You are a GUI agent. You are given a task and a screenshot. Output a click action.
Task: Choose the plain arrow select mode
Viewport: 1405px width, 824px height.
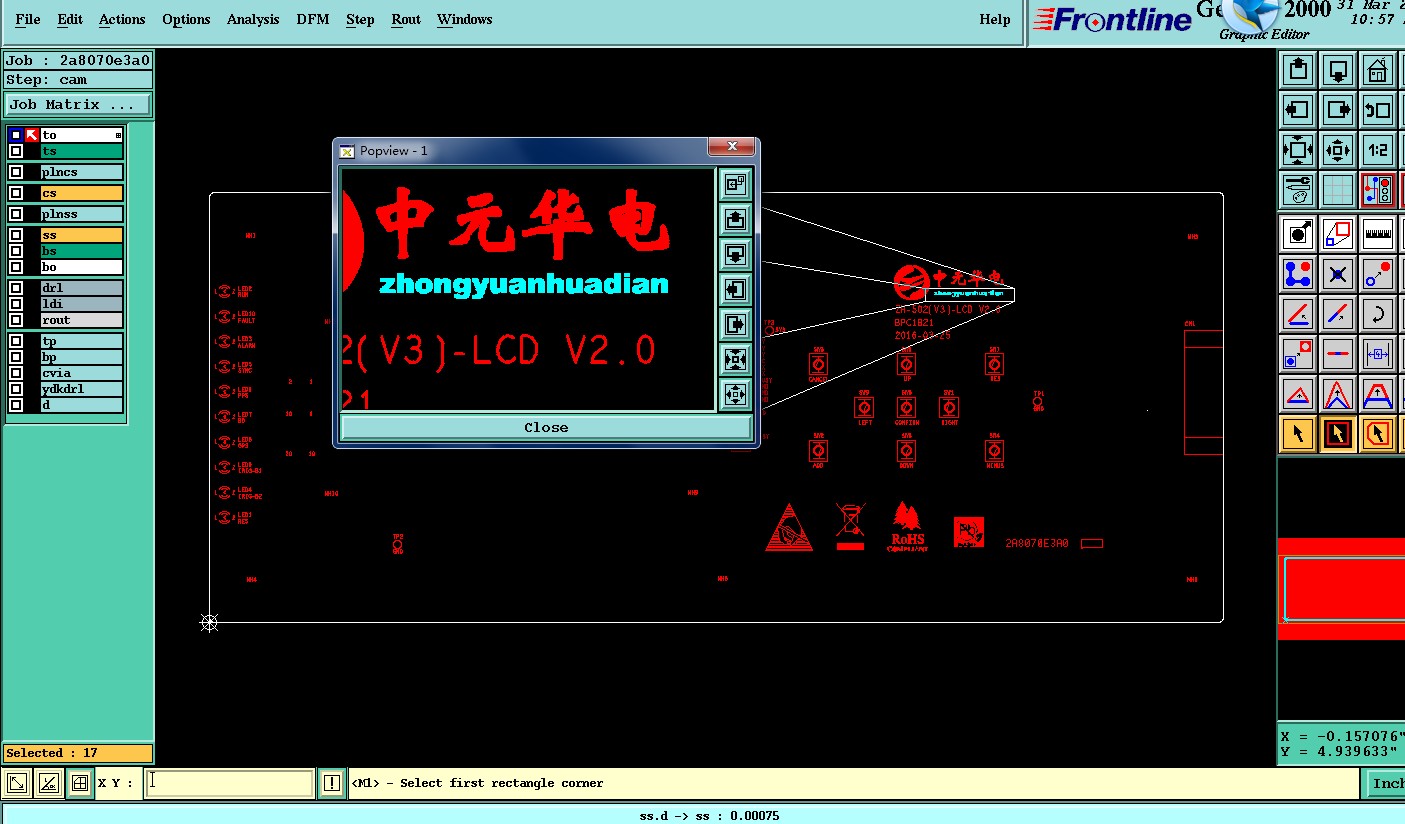click(x=1298, y=434)
